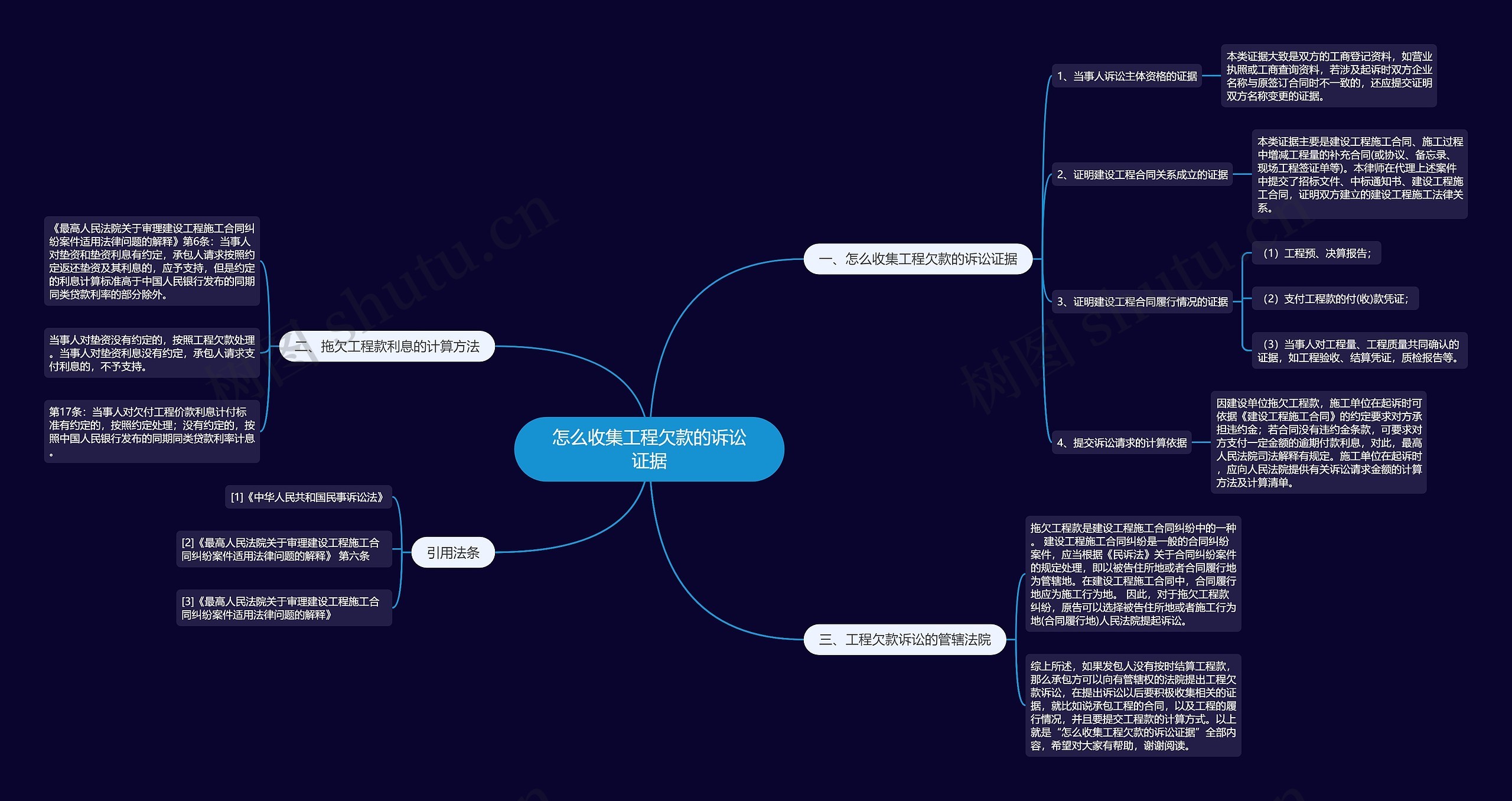
Task: Select reference [1]《中华人民共和国民事诉讼法》
Action: (x=308, y=497)
